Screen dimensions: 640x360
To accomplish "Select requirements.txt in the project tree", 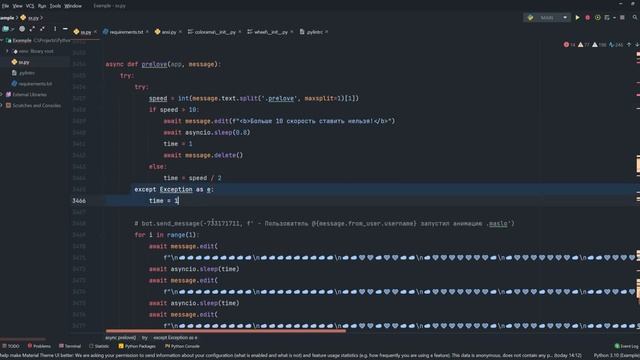I will [x=32, y=84].
